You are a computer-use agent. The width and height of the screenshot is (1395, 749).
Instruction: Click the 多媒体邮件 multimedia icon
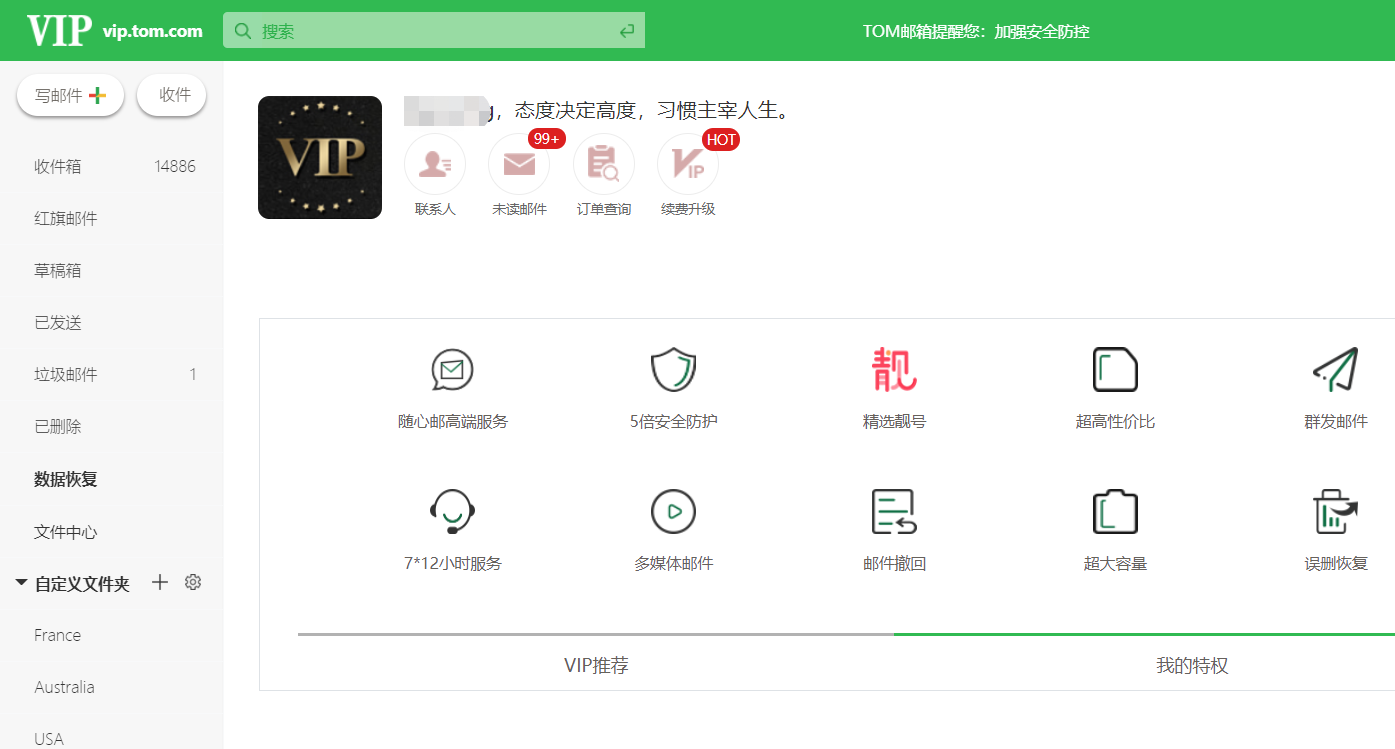[x=672, y=525]
